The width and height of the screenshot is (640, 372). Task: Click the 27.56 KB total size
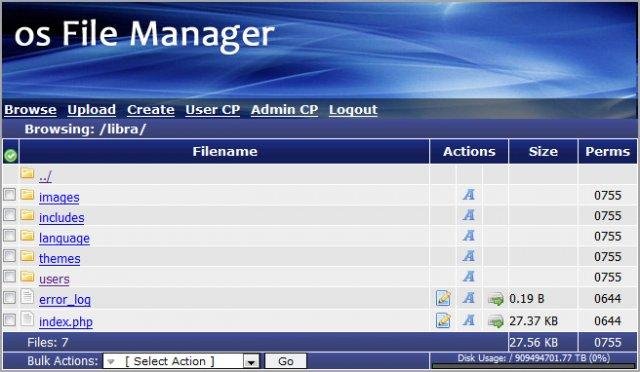click(x=533, y=343)
